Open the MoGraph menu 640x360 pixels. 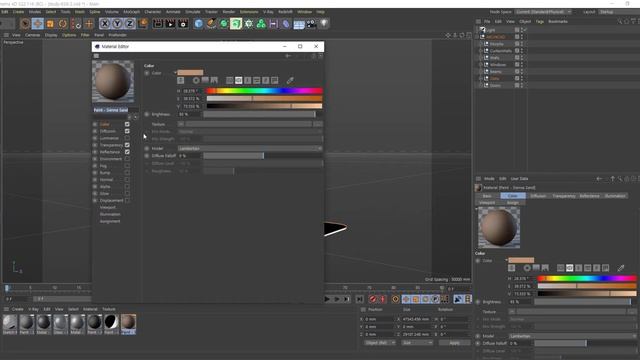click(x=131, y=12)
